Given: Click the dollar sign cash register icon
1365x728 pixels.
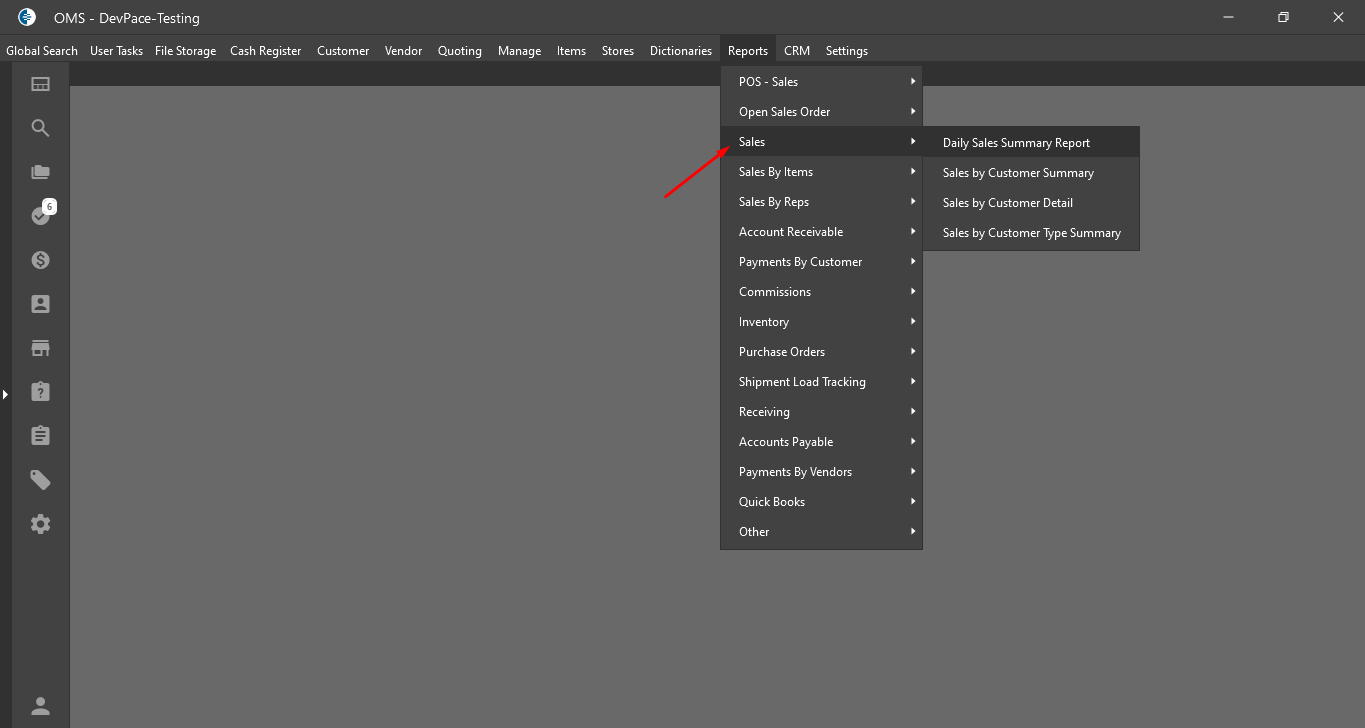Looking at the screenshot, I should point(40,260).
